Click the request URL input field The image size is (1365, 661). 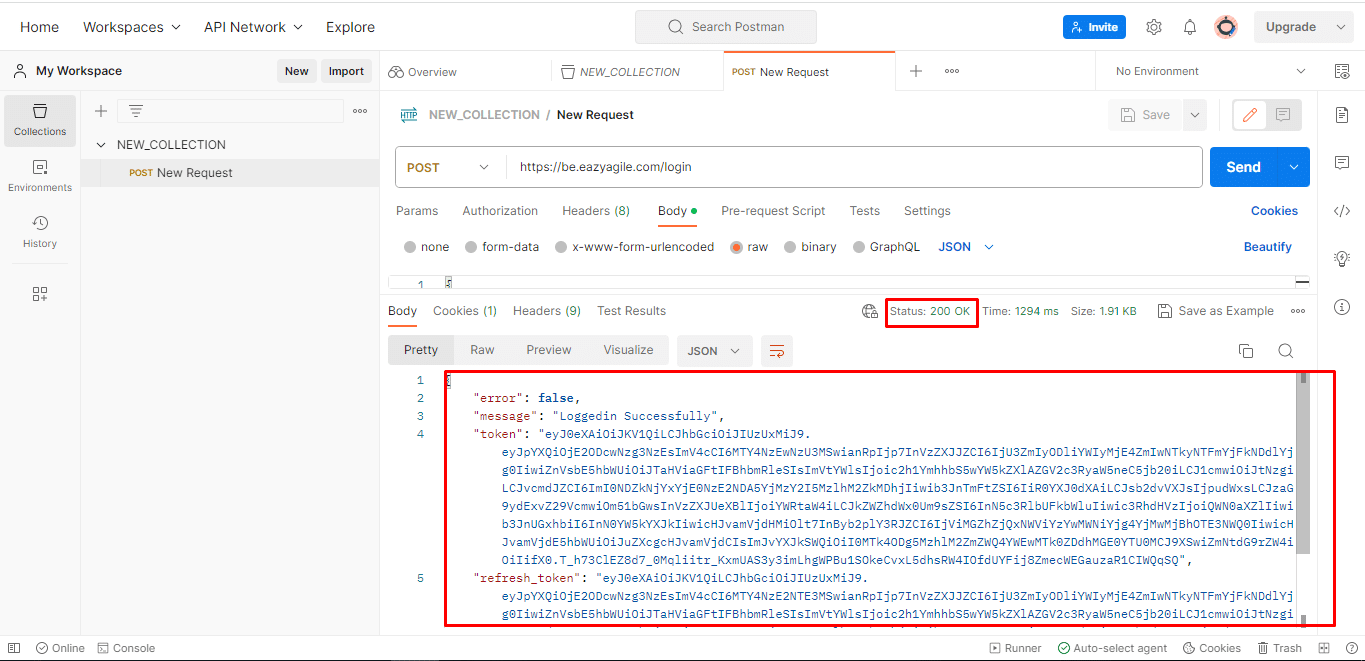click(854, 167)
